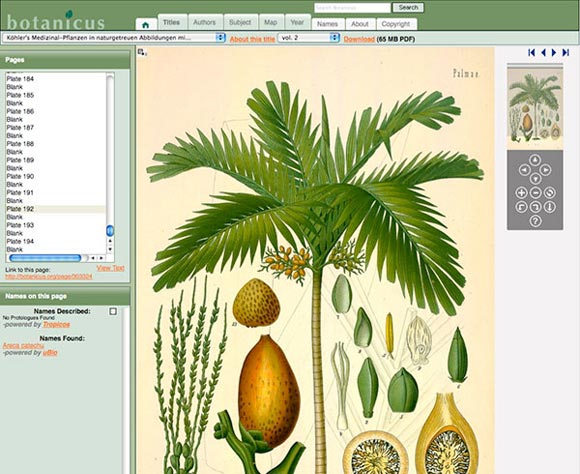Image resolution: width=580 pixels, height=474 pixels.
Task: Open the Authors tab
Action: pyautogui.click(x=205, y=22)
